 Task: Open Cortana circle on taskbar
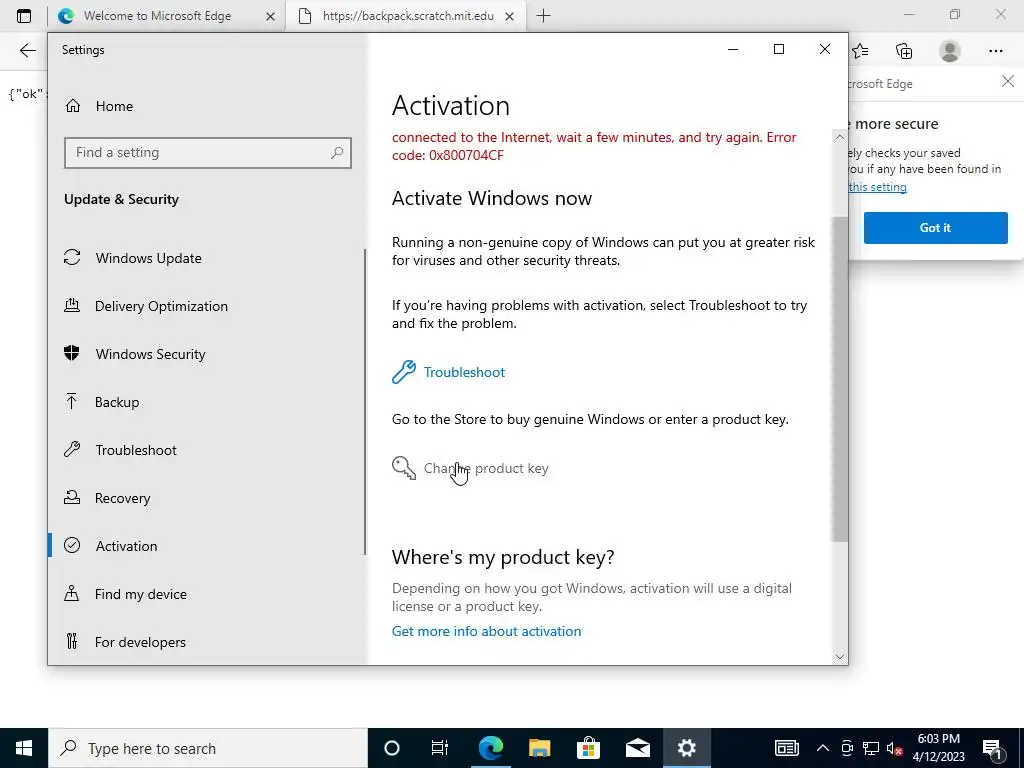(x=392, y=748)
